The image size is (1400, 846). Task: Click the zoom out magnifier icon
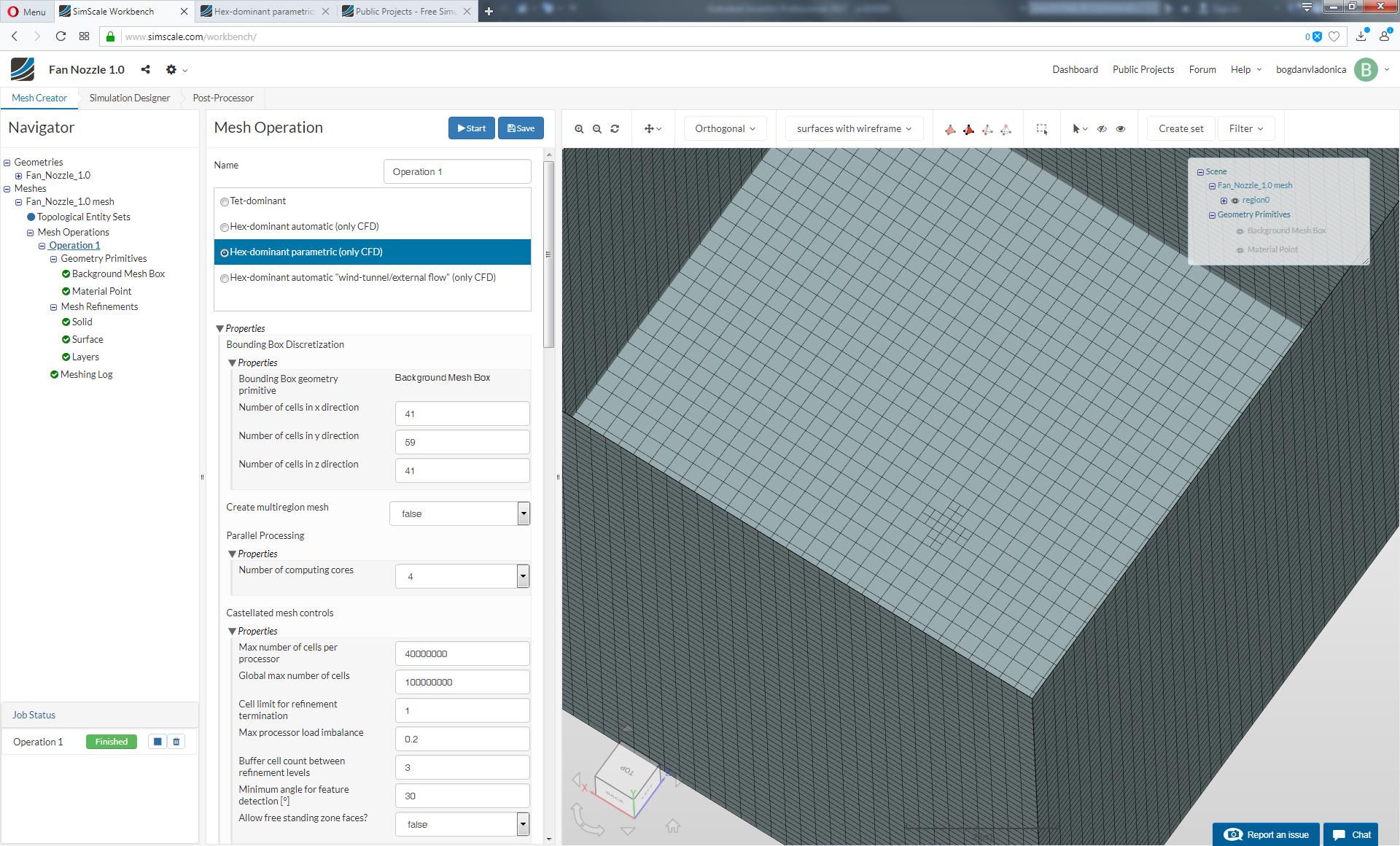click(x=597, y=129)
